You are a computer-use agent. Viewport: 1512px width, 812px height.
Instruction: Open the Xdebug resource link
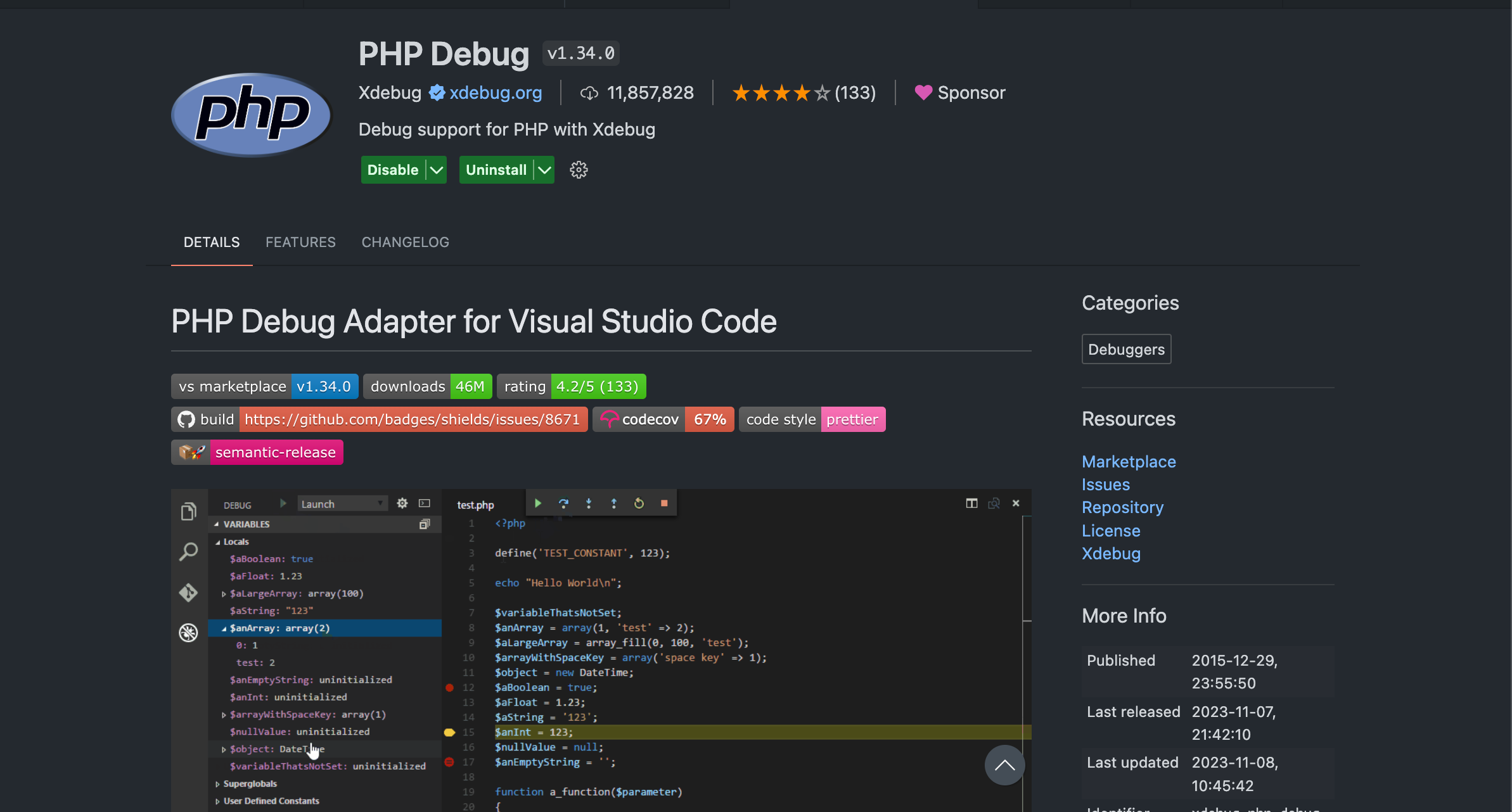point(1111,554)
